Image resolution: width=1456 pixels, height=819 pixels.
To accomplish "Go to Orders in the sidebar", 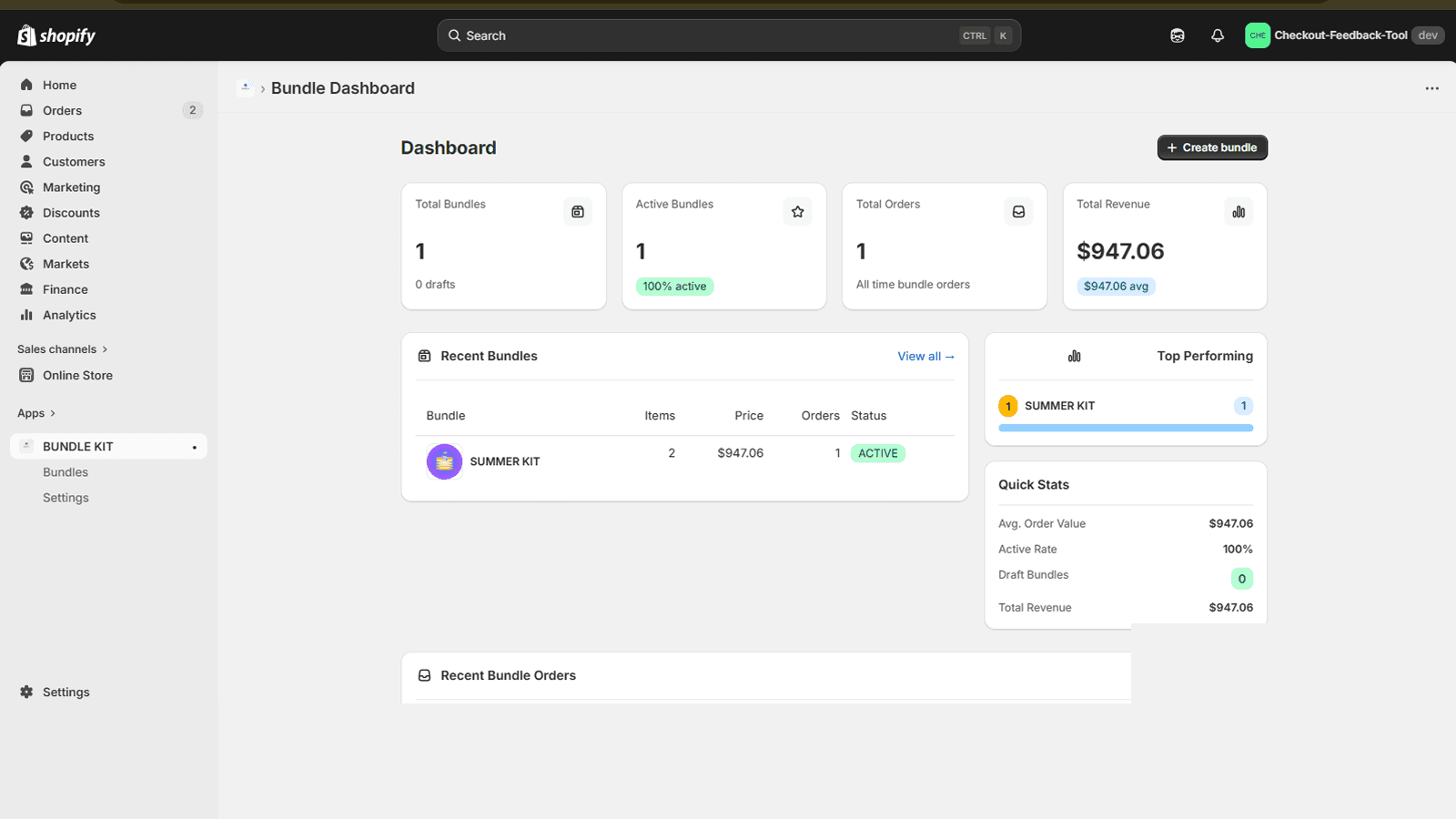I will 62,111.
